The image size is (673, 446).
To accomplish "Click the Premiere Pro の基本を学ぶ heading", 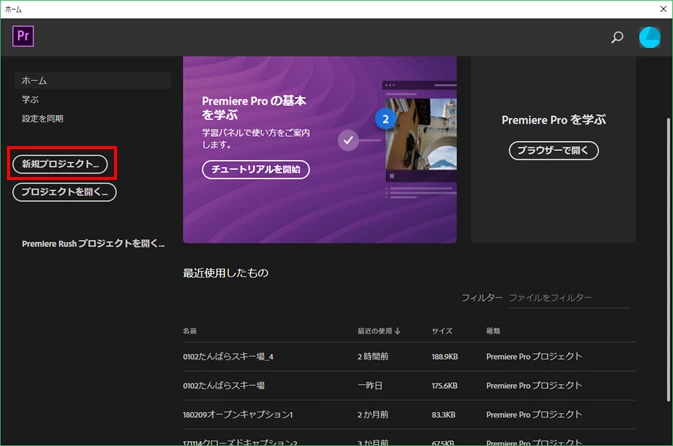I will click(254, 108).
